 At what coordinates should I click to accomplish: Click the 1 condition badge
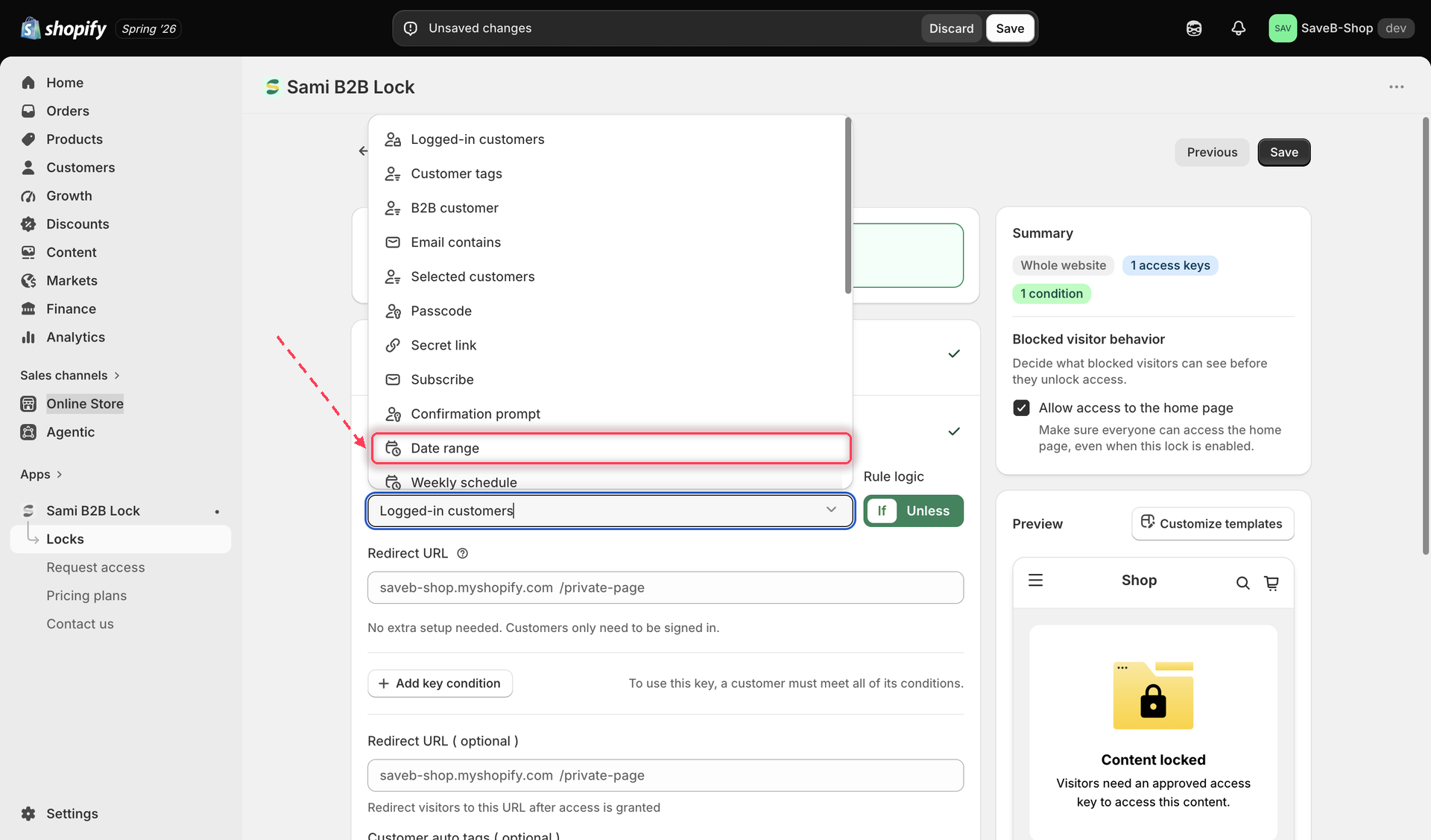(x=1052, y=294)
